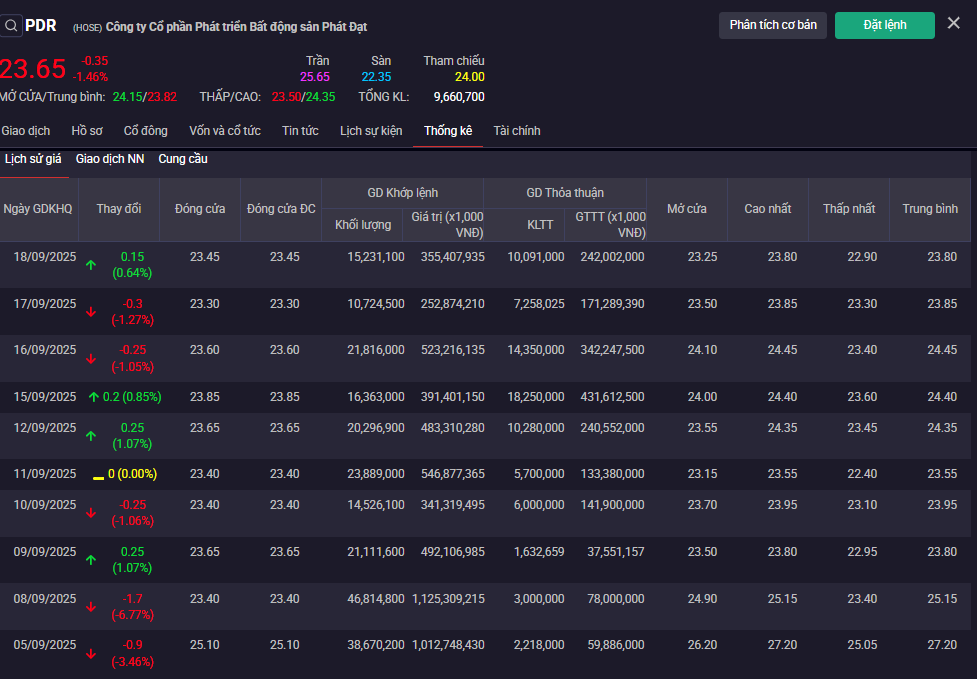Open the Cổ đông tab
977x679 pixels.
(146, 131)
